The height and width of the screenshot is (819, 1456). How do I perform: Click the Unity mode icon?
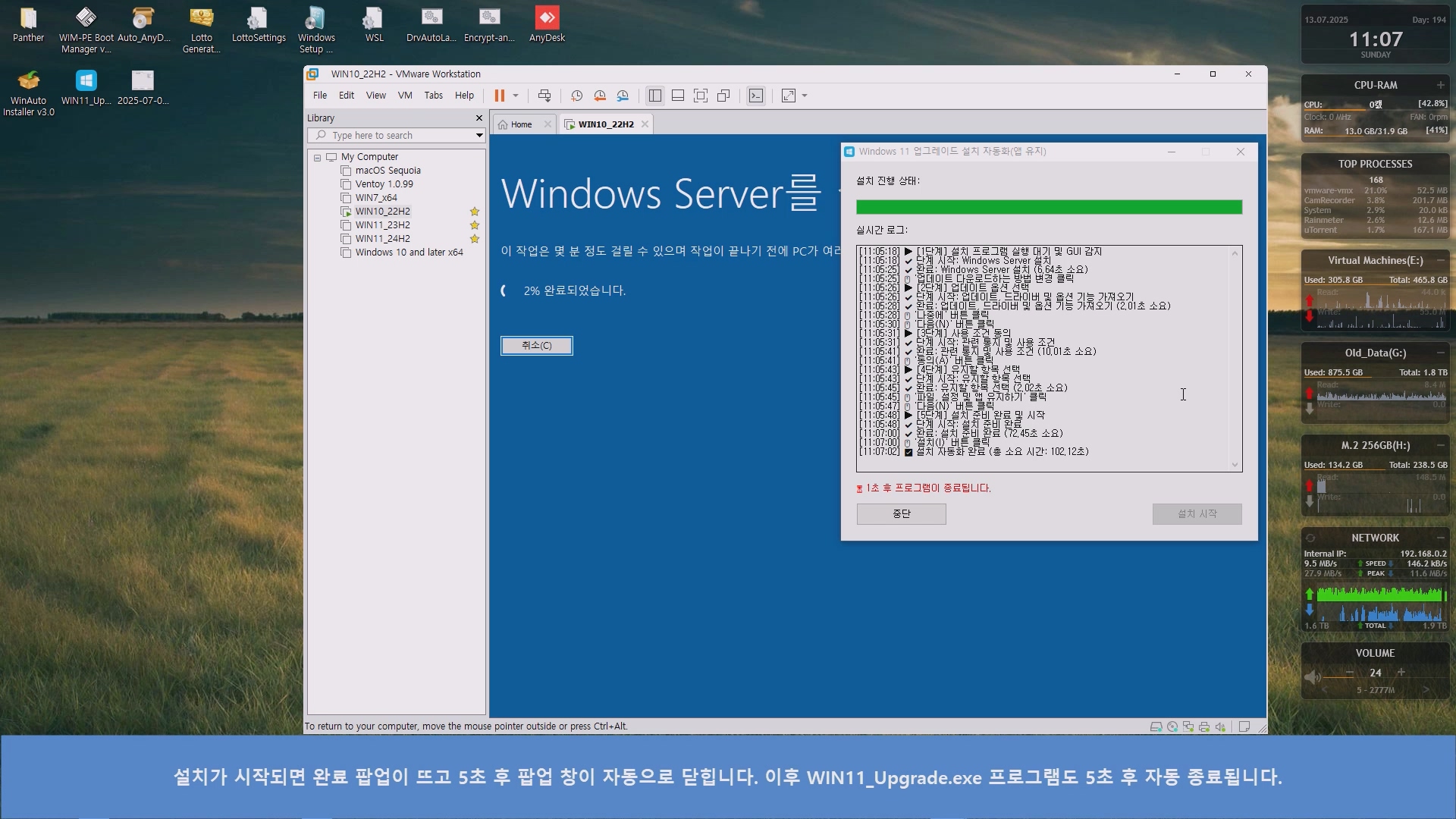coord(723,96)
